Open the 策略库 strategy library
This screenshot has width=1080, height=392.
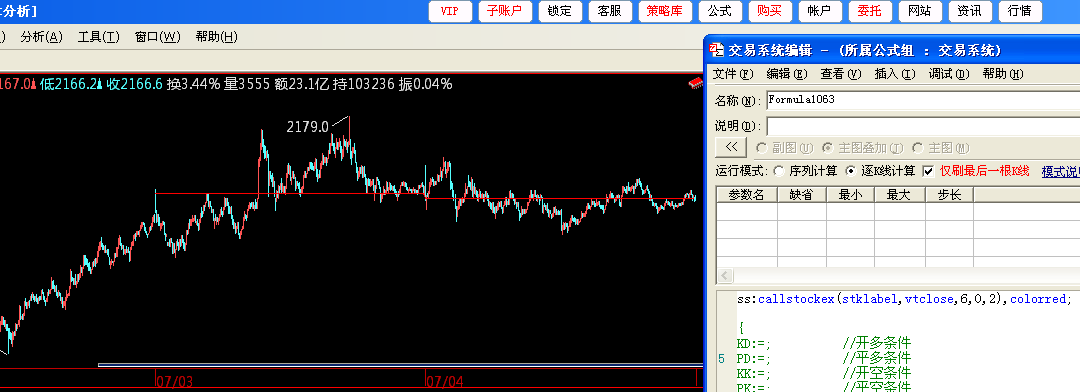click(x=665, y=11)
